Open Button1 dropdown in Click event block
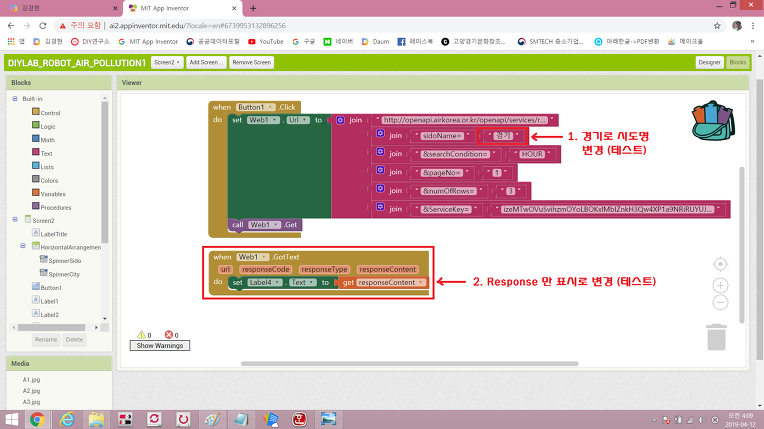This screenshot has height=429, width=764. pos(256,107)
